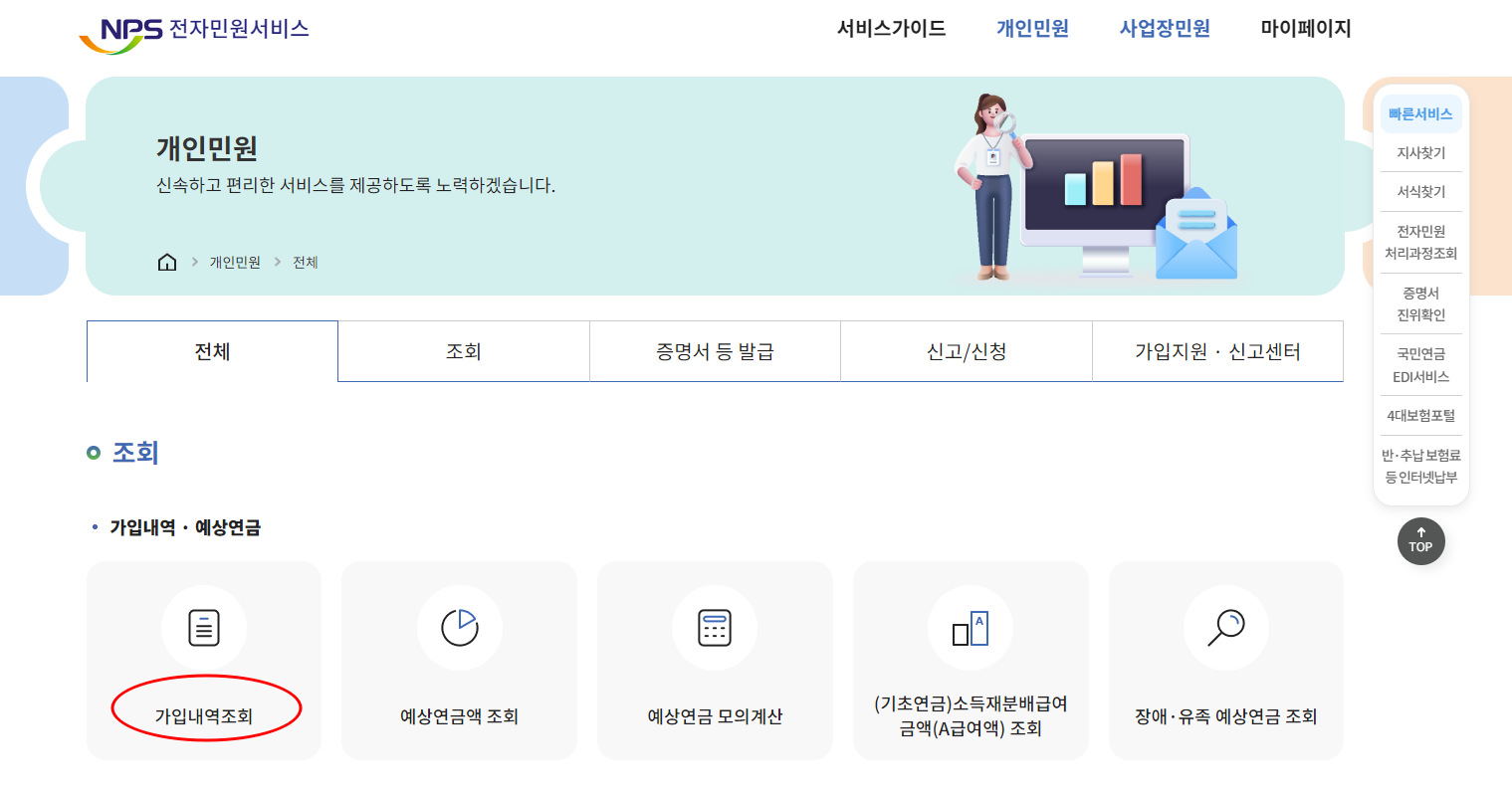Click 서비스가이드 in the navigation bar
The width and height of the screenshot is (1512, 799).
click(891, 29)
